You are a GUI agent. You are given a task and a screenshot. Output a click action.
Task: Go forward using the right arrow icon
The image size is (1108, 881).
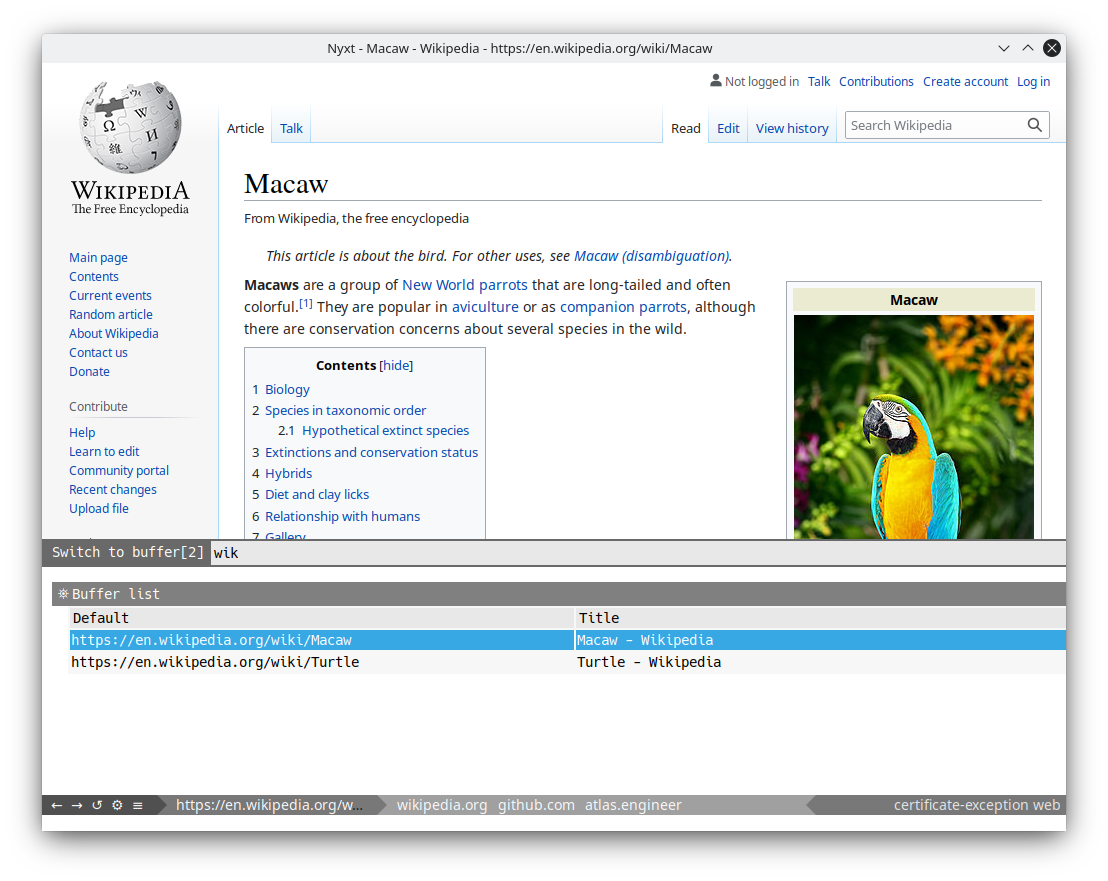pyautogui.click(x=77, y=805)
